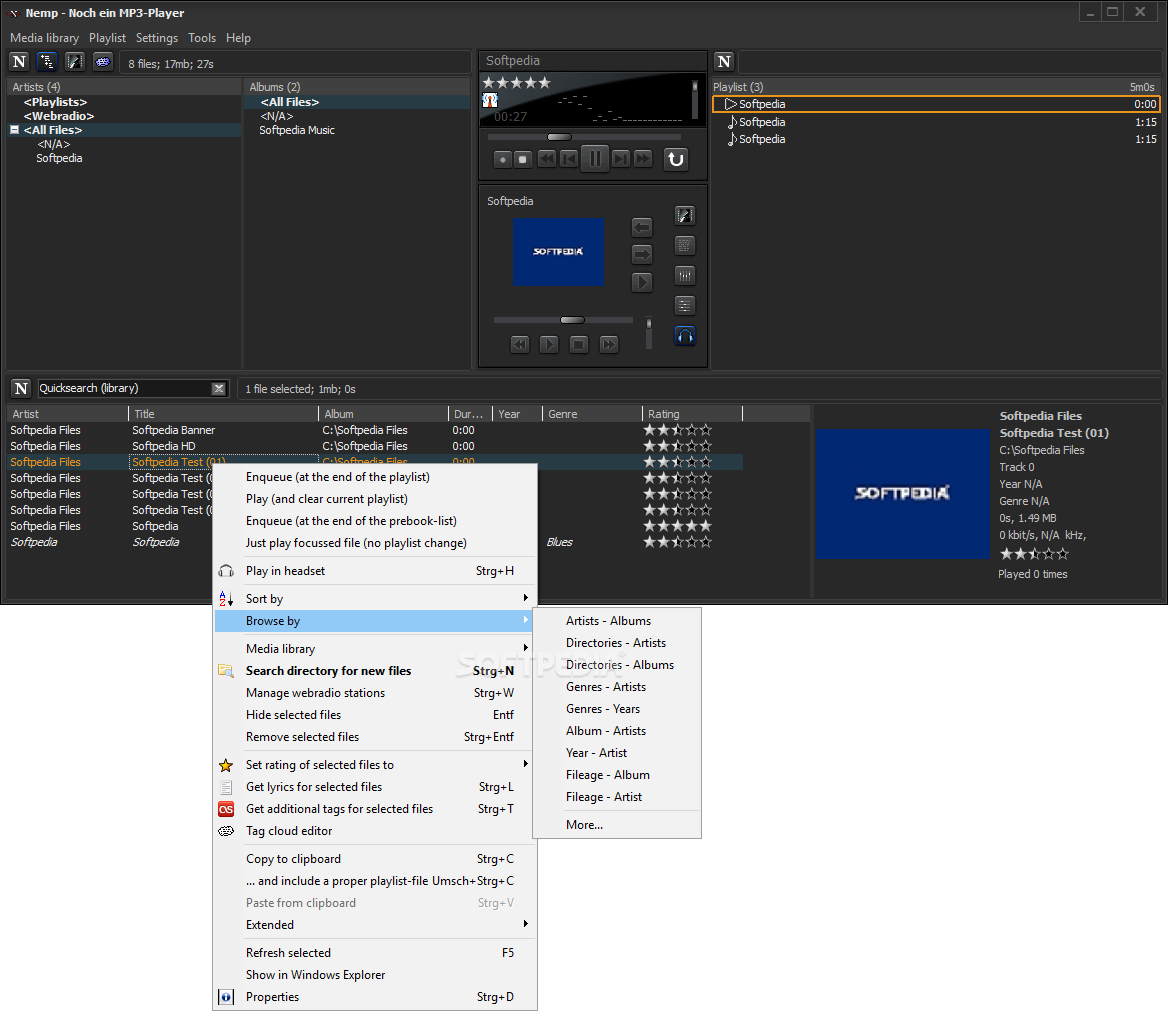The height and width of the screenshot is (1011, 1168).
Task: Choose Enqueue (at the end of the playlist)
Action: pos(375,477)
